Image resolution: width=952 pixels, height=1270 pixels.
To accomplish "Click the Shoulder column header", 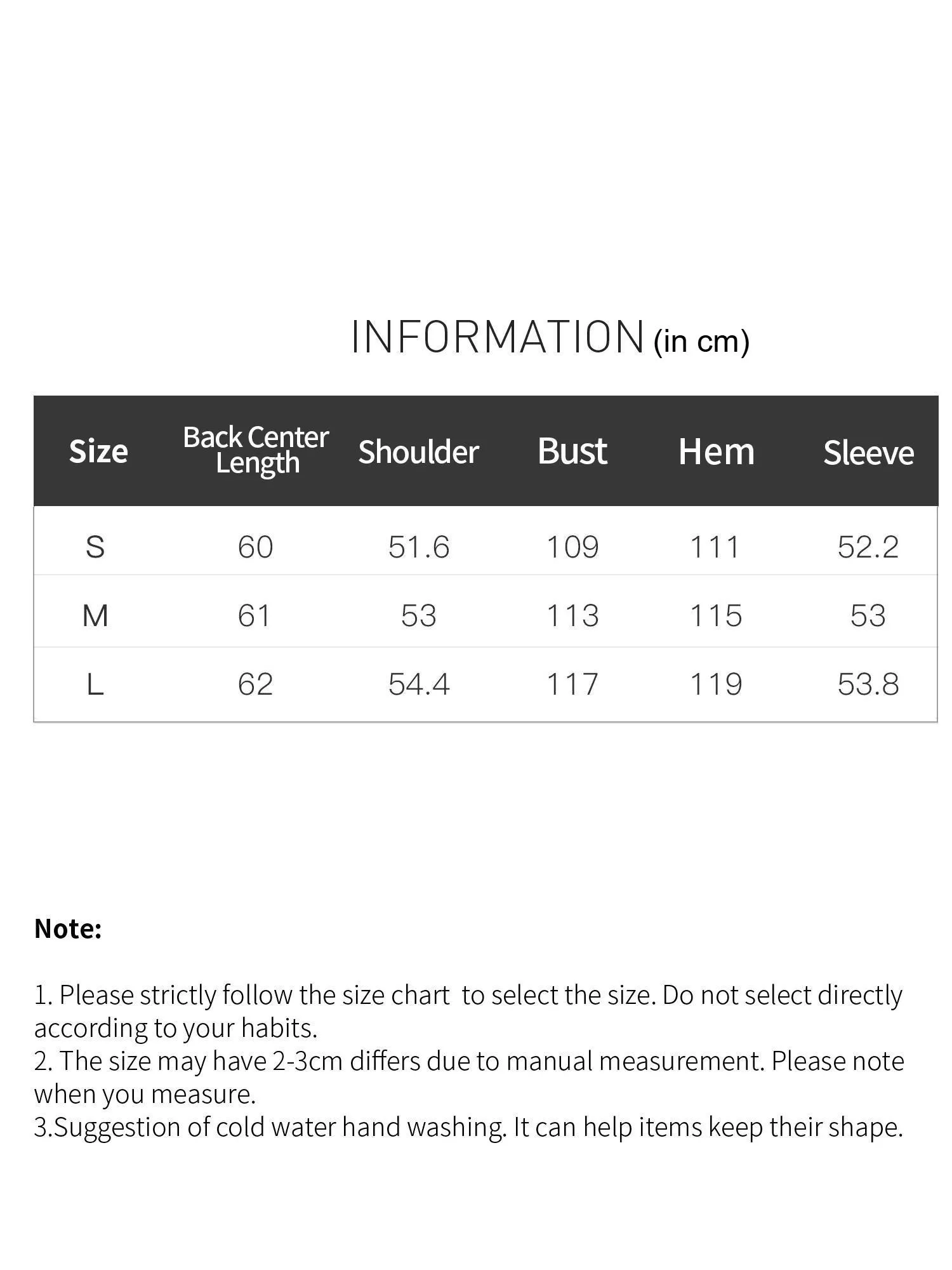I will 418,451.
